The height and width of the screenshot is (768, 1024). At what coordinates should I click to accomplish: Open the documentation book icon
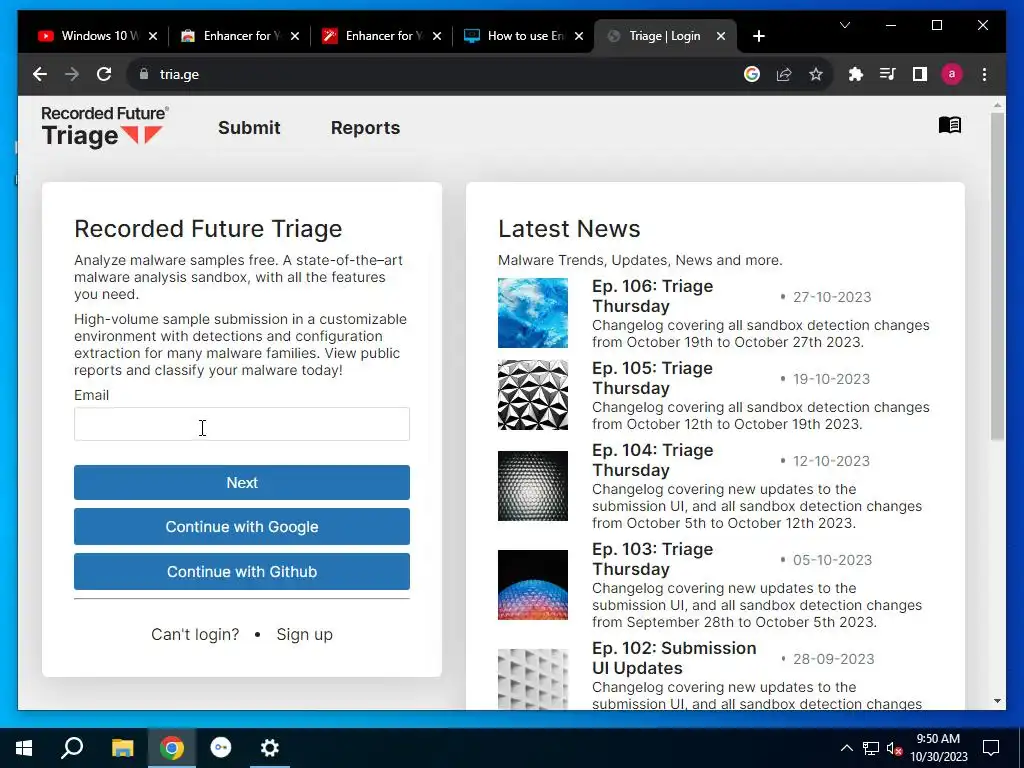coord(950,125)
